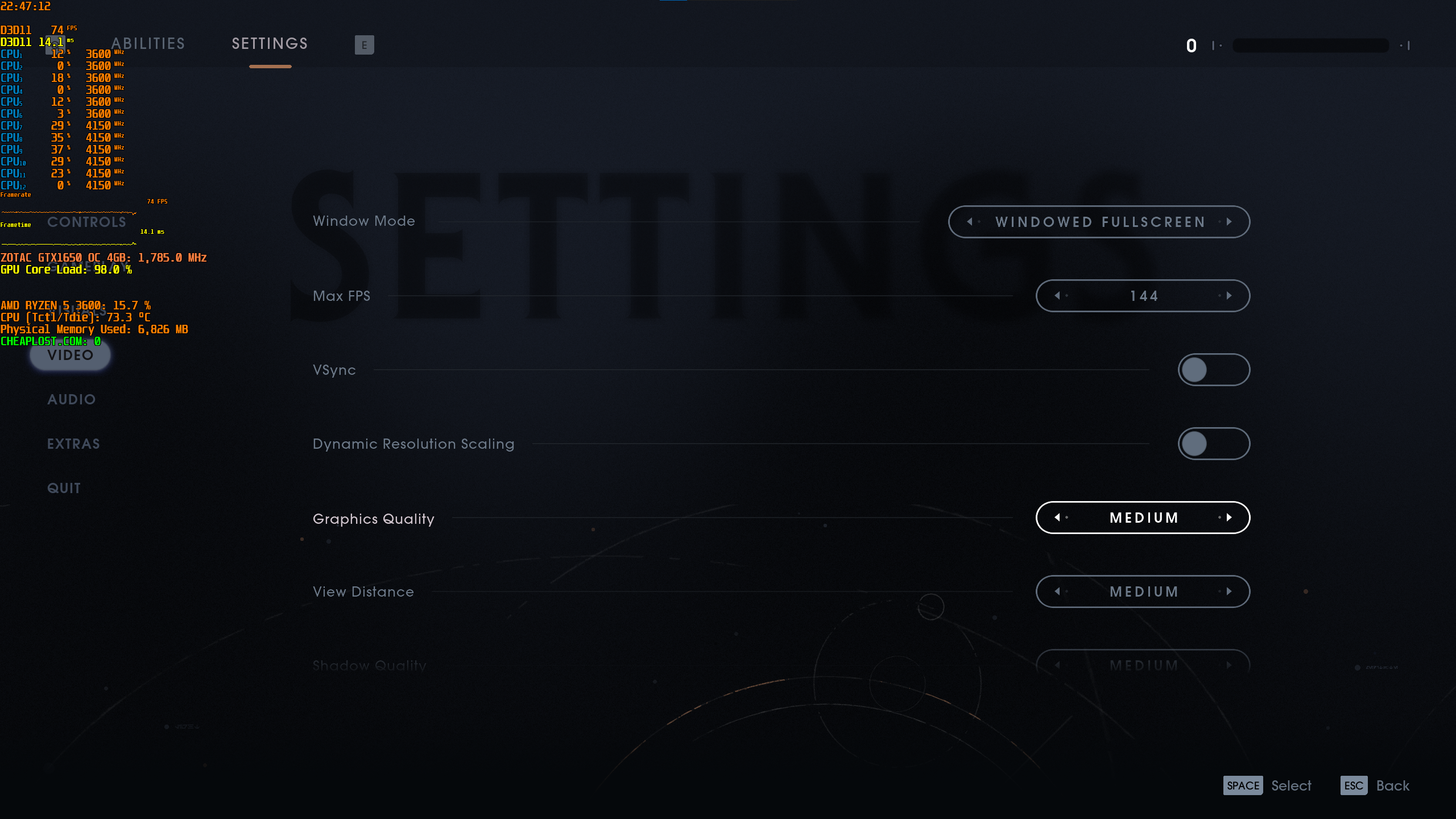This screenshot has height=819, width=1456.
Task: Reduce View Distance with left arrow
Action: click(x=1057, y=591)
